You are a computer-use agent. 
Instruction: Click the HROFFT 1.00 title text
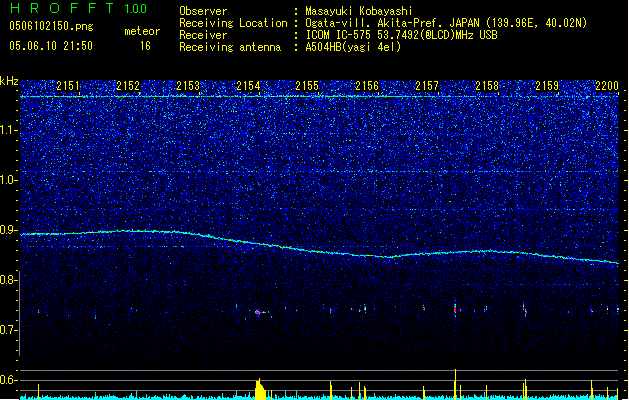(79, 8)
